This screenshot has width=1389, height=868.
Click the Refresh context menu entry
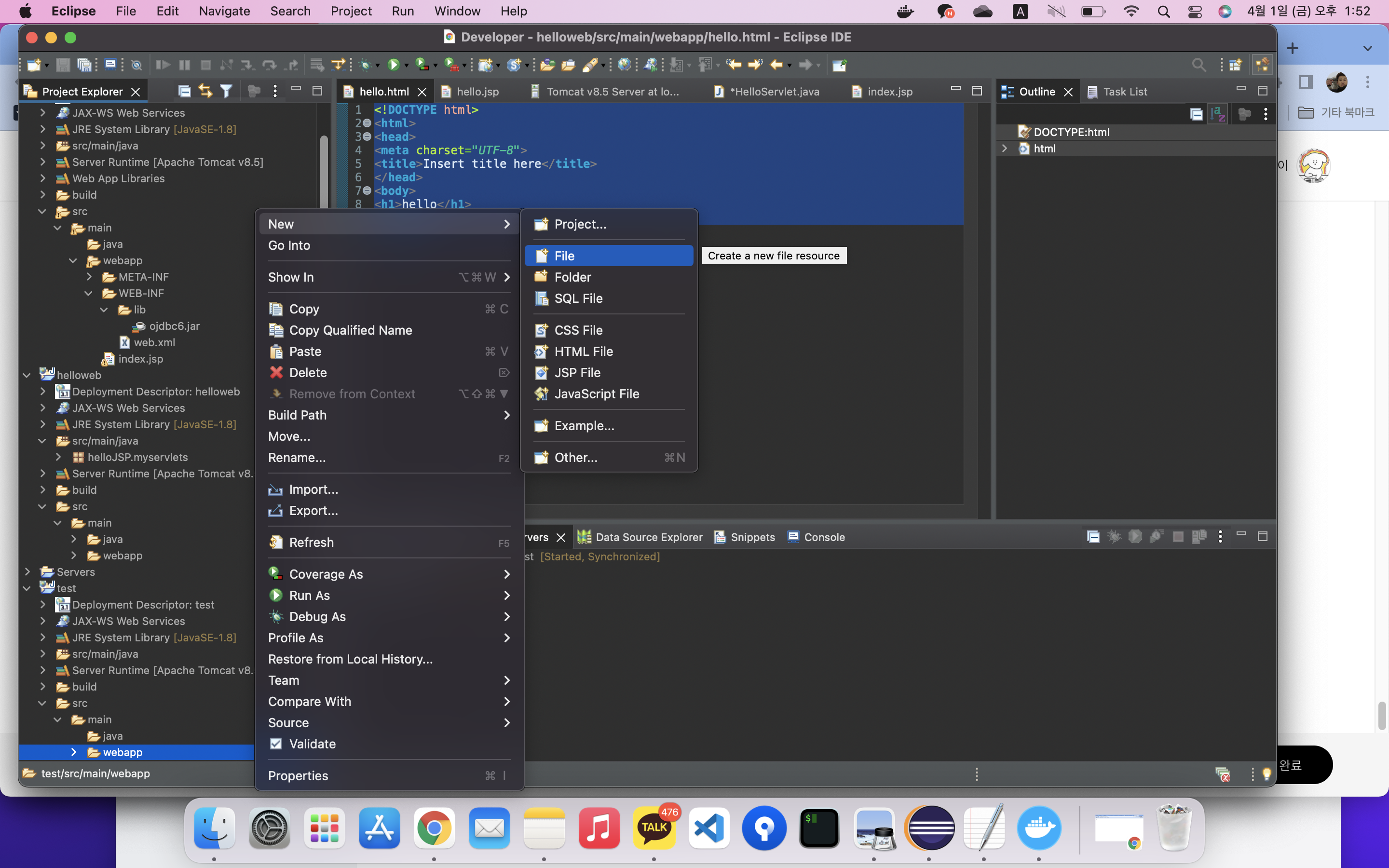coord(311,542)
